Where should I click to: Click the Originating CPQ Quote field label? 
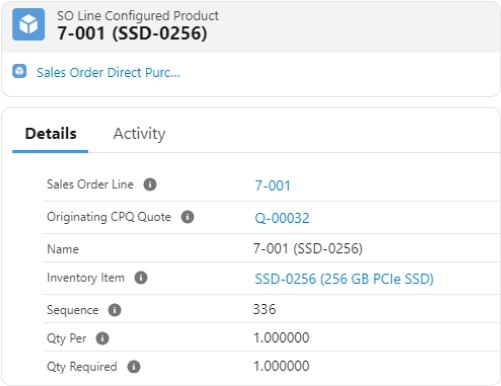(x=109, y=217)
